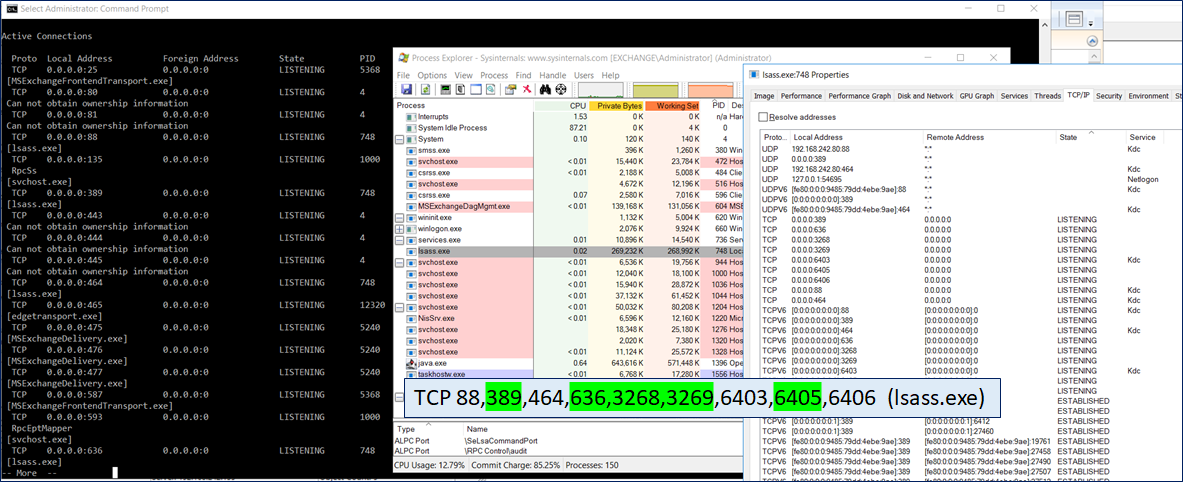
Task: Click the java.exe process icon
Action: [x=411, y=362]
